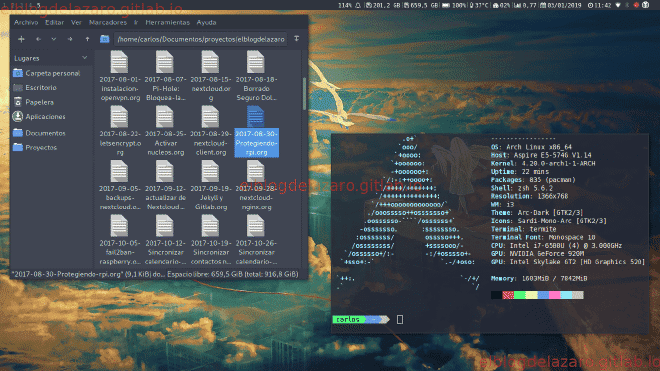
Task: Open the Editar menu
Action: [x=54, y=22]
